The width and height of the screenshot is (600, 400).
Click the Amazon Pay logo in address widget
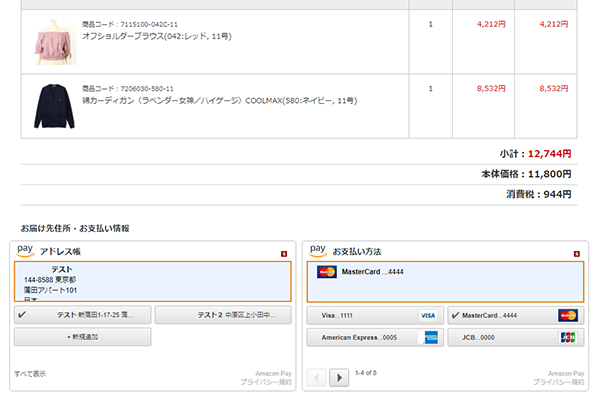[25, 250]
